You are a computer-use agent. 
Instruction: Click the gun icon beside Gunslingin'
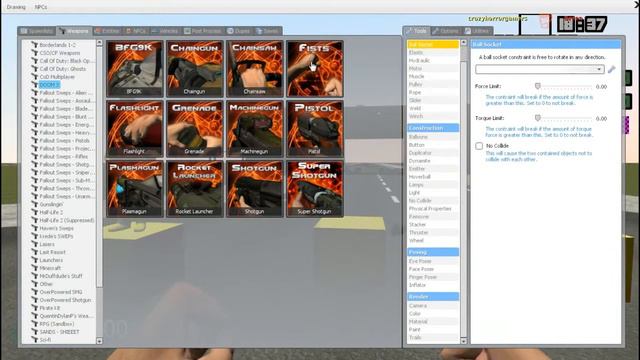click(35, 204)
